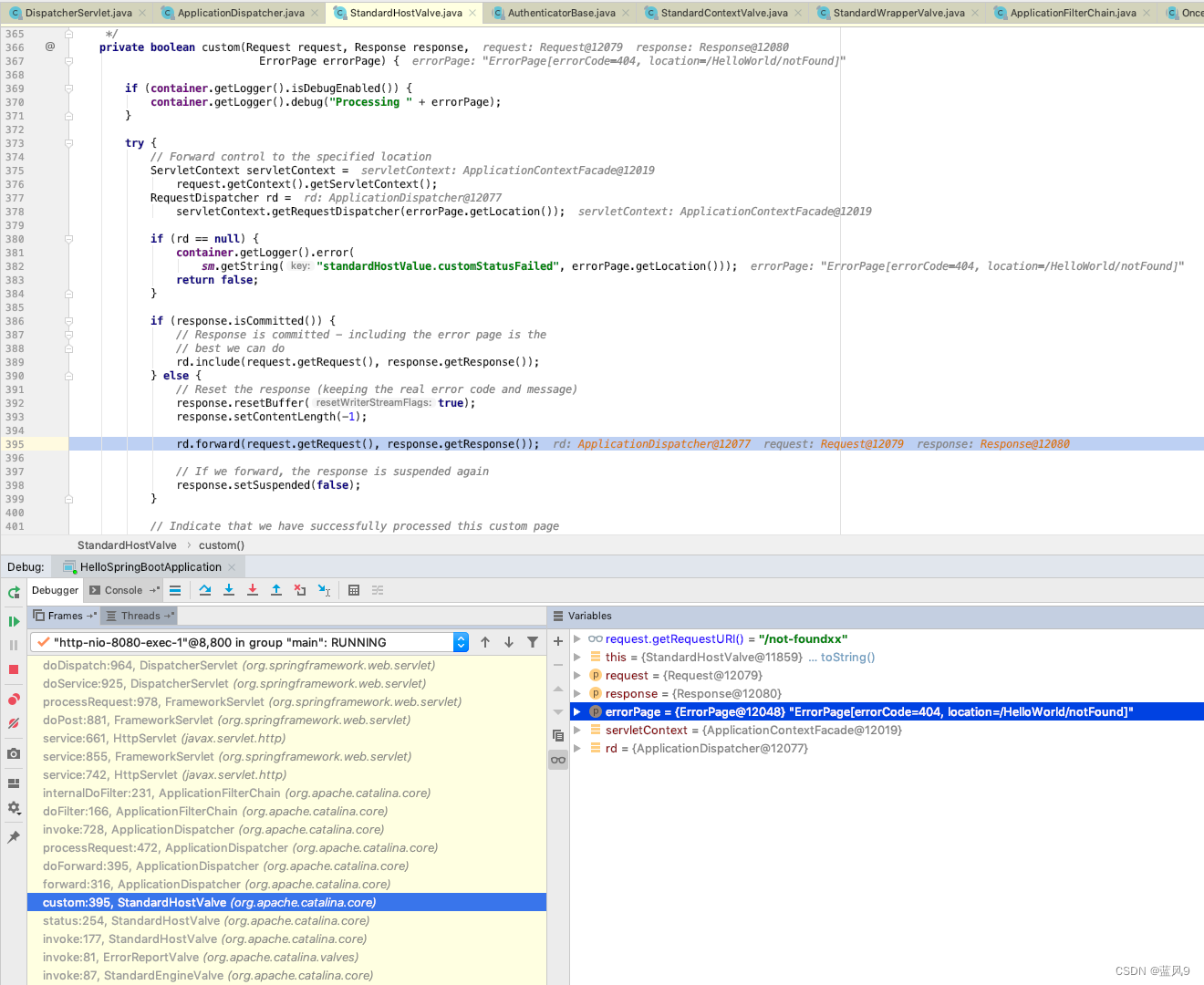Open the thread selector dropdown
Screen dimensions: 1204x985
point(461,642)
